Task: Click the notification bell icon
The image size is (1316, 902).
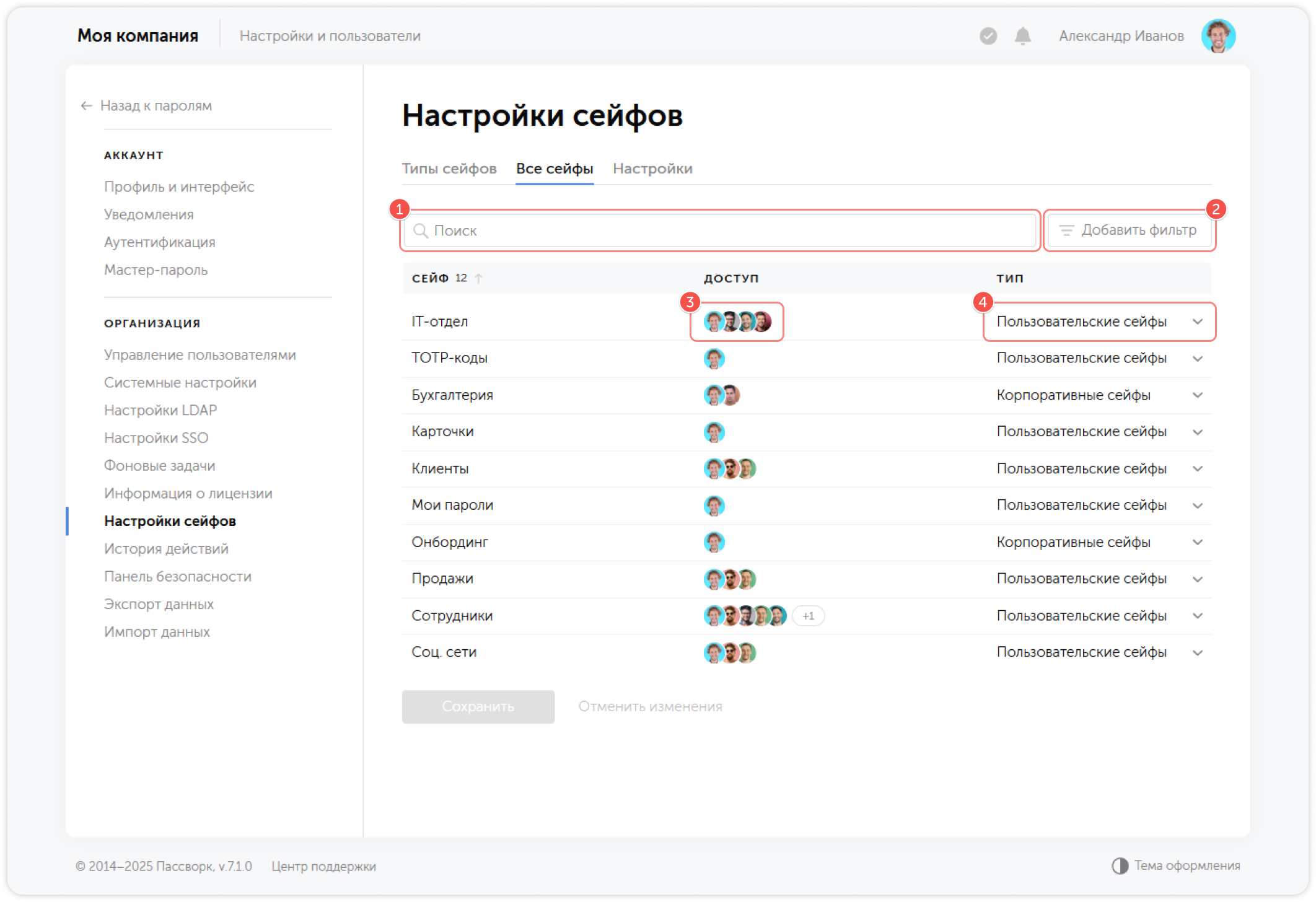Action: click(1022, 36)
